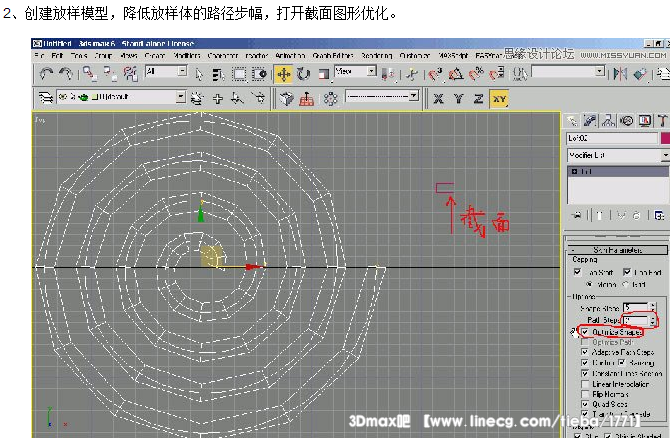
Task: Choose the Select Object arrow tool
Action: click(x=199, y=74)
